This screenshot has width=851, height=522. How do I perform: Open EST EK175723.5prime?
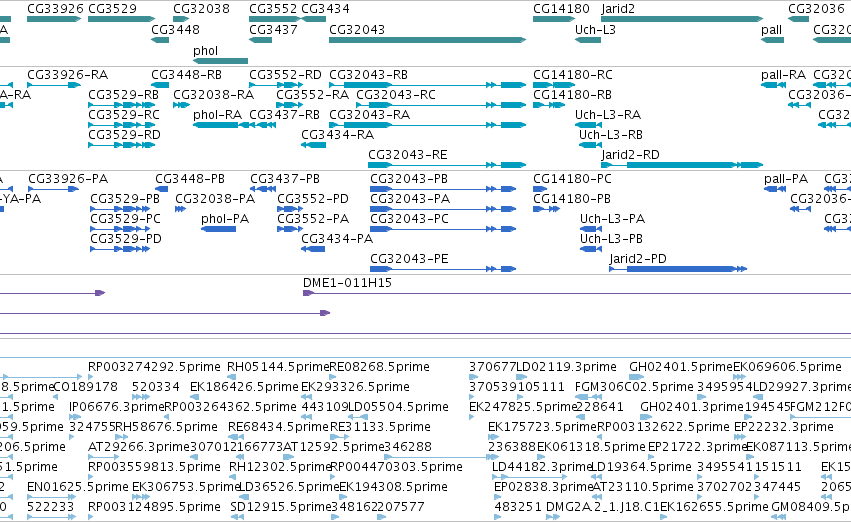[x=542, y=428]
